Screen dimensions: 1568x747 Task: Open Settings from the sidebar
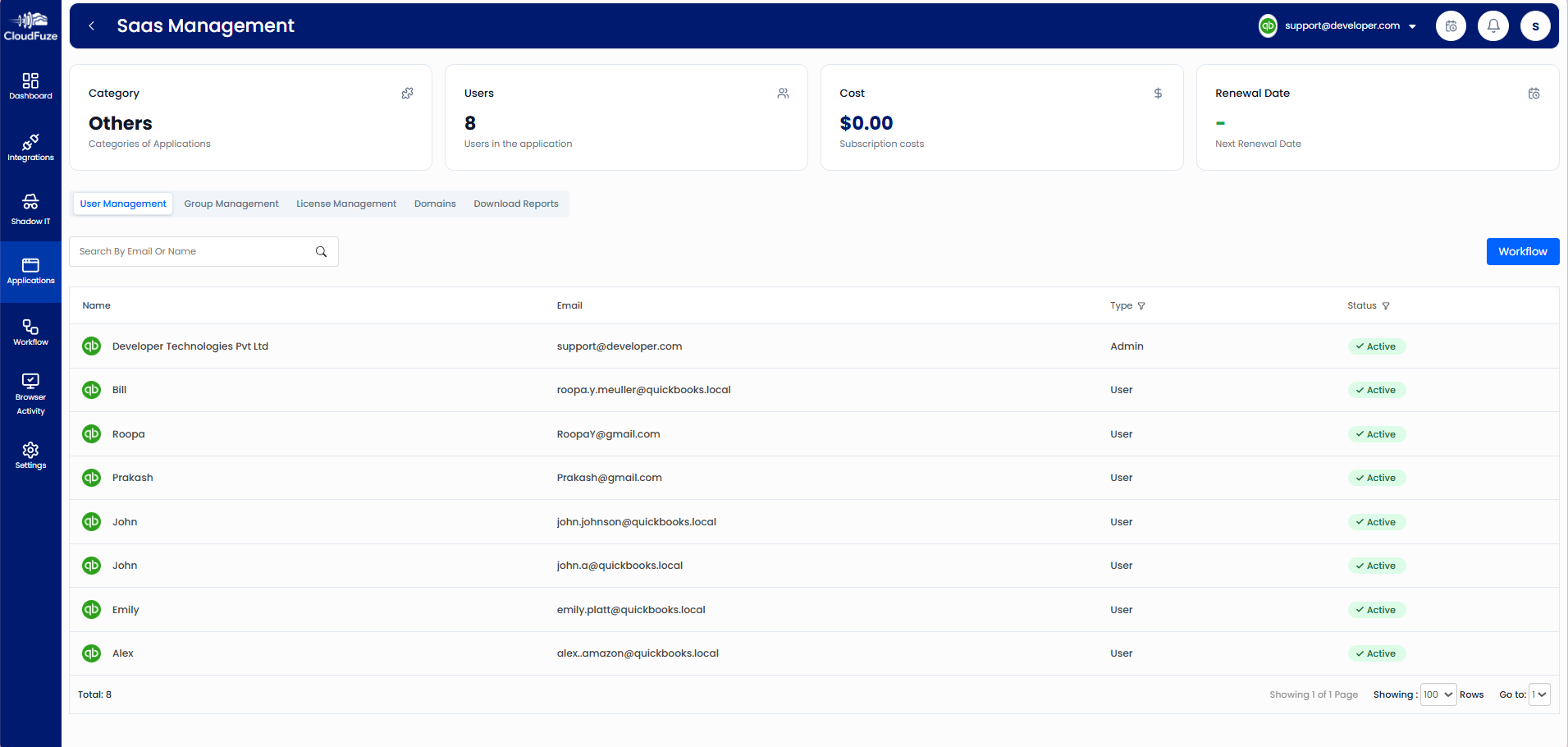click(30, 454)
